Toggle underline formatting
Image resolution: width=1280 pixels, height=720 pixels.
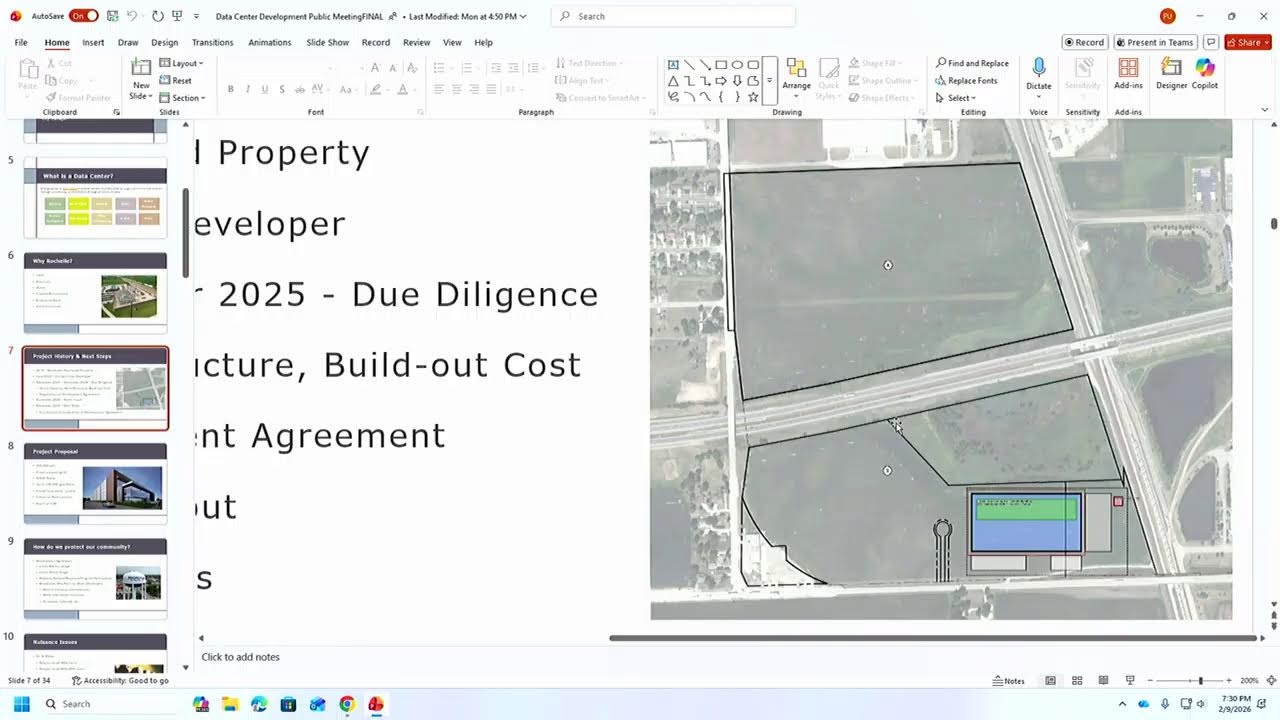[x=264, y=89]
